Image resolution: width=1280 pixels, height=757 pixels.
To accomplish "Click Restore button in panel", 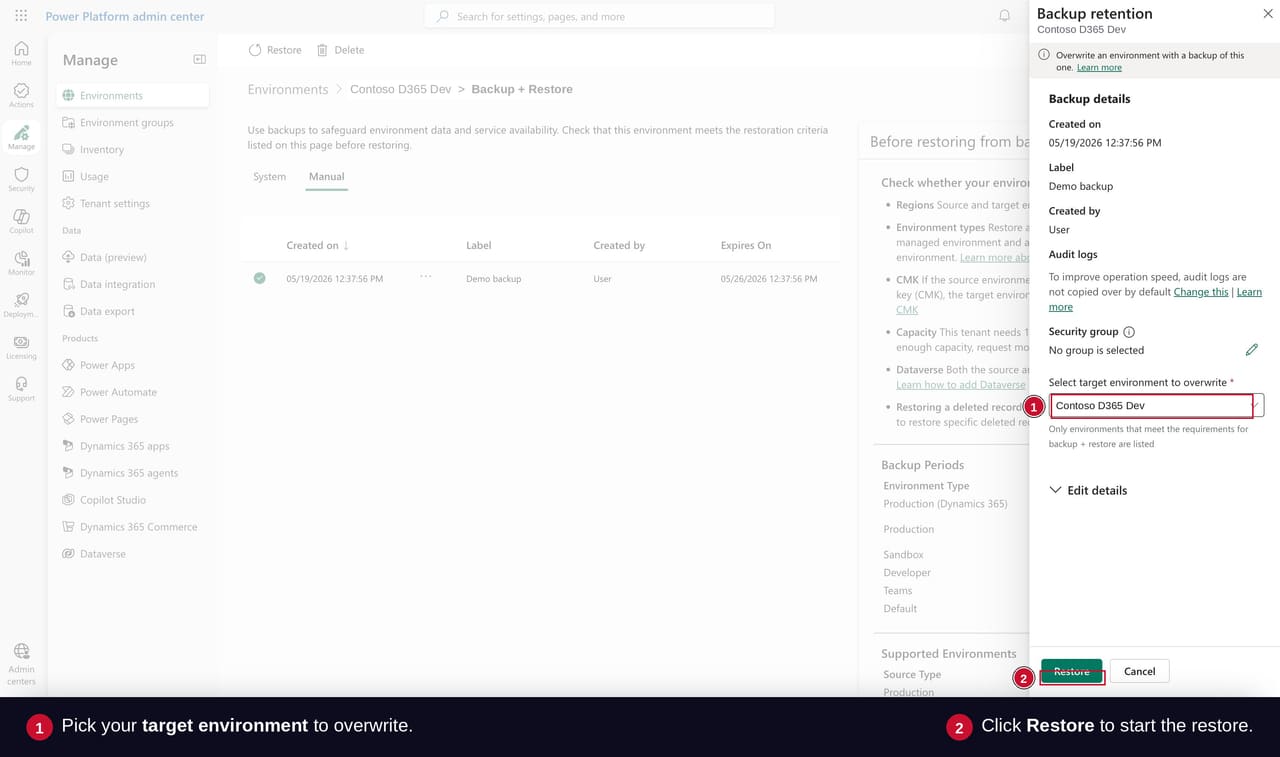I will click(x=1071, y=672).
